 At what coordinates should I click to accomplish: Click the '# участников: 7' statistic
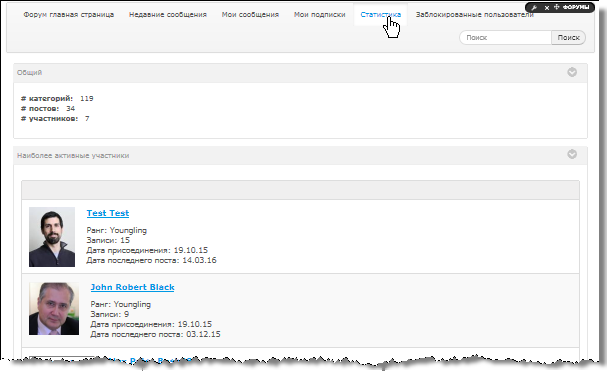(55, 119)
